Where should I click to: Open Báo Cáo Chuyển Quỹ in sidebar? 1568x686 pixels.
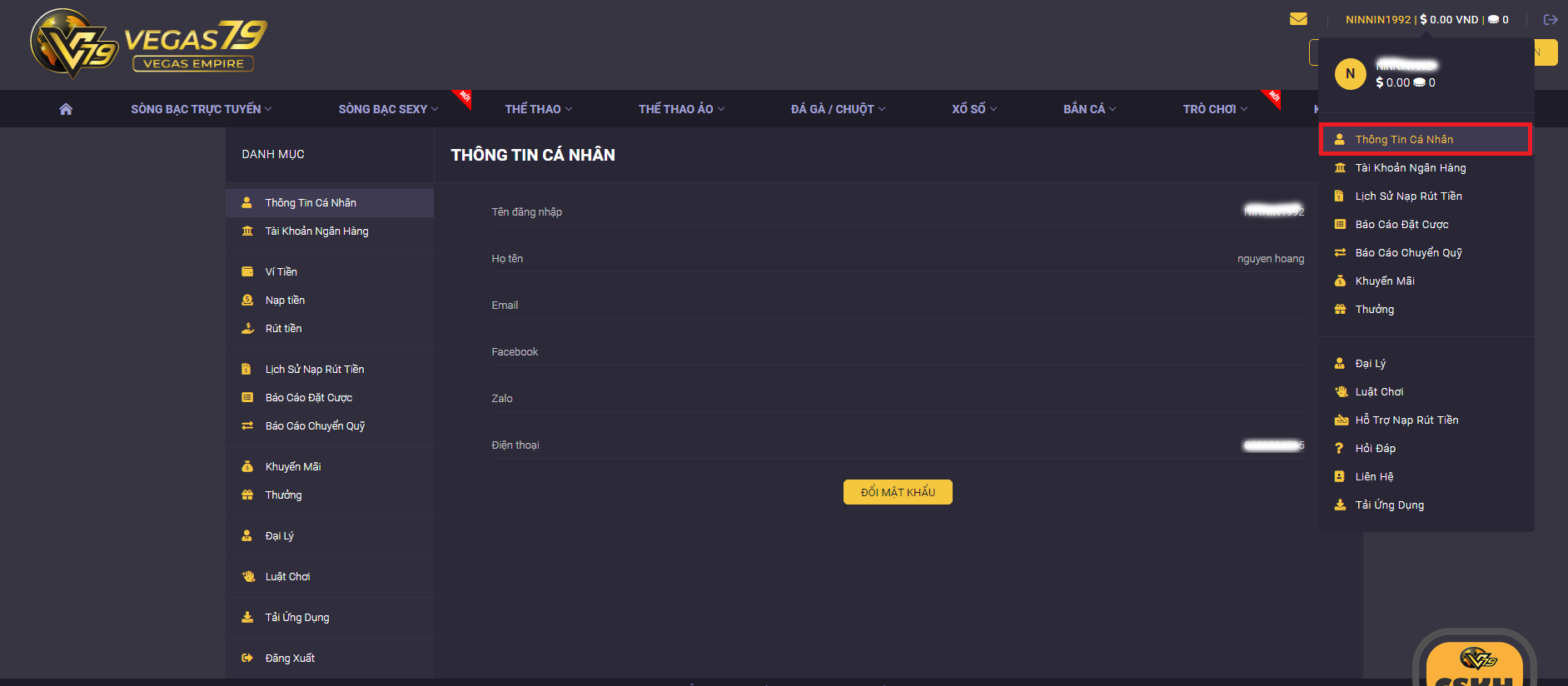(330, 425)
